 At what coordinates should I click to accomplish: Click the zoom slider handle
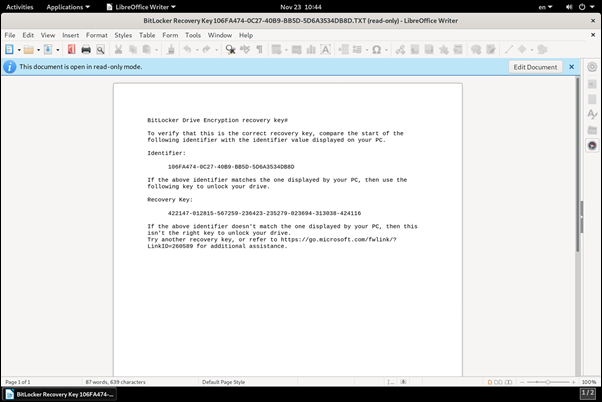[548, 382]
